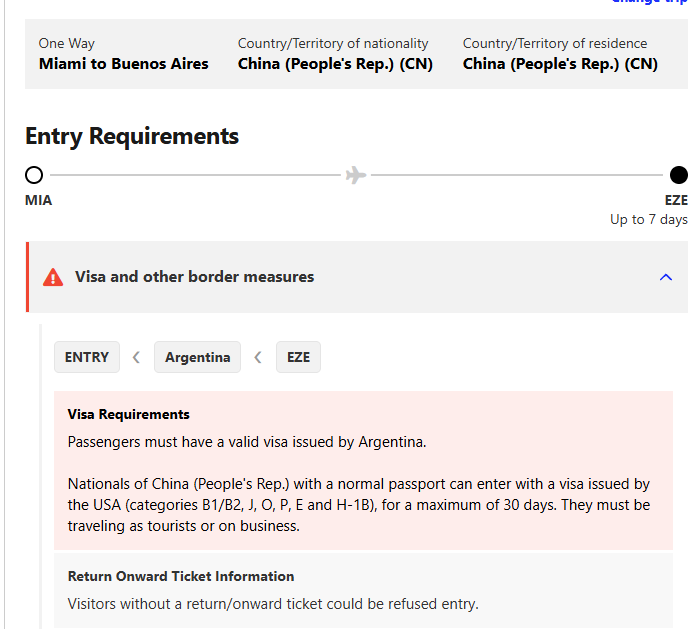
Task: Click the Up to 7 days label
Action: [648, 219]
